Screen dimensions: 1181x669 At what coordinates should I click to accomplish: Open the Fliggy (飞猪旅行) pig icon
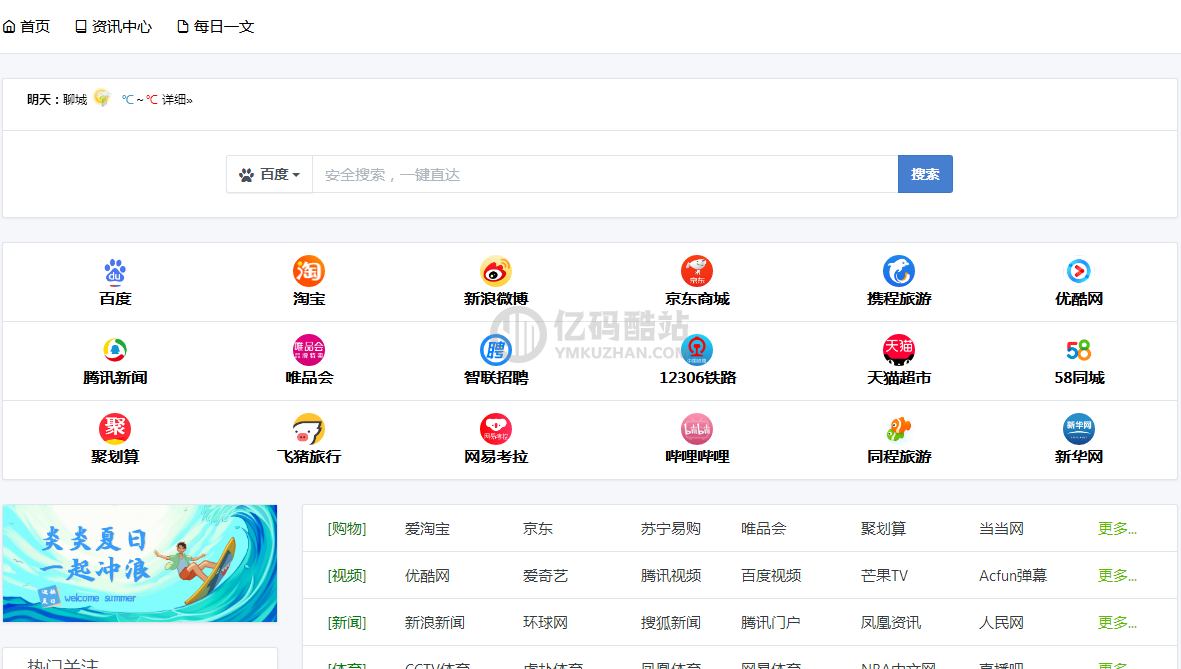[309, 429]
